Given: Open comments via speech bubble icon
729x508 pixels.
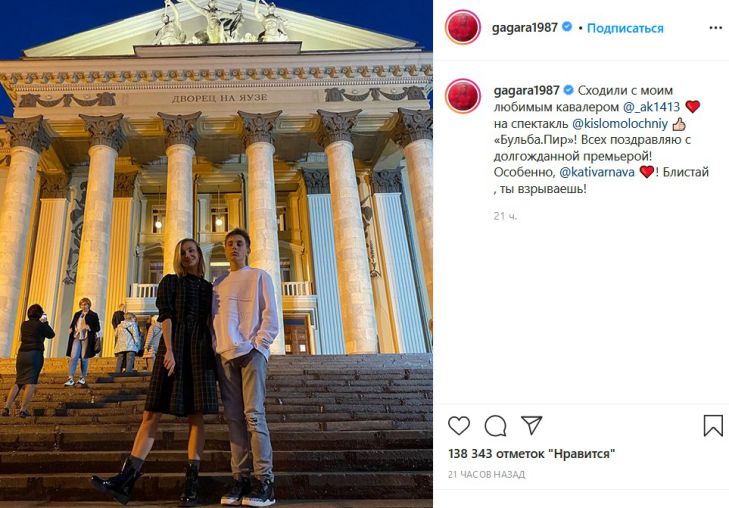Looking at the screenshot, I should click(495, 425).
